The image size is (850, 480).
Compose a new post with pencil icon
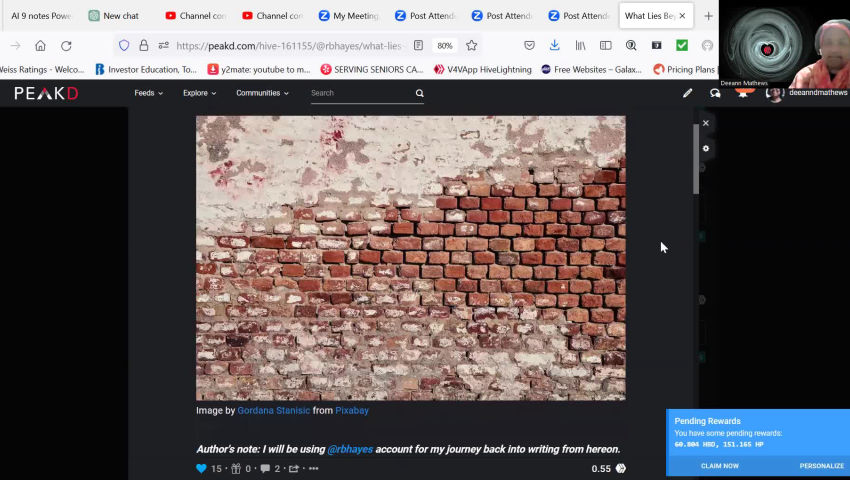click(x=687, y=93)
